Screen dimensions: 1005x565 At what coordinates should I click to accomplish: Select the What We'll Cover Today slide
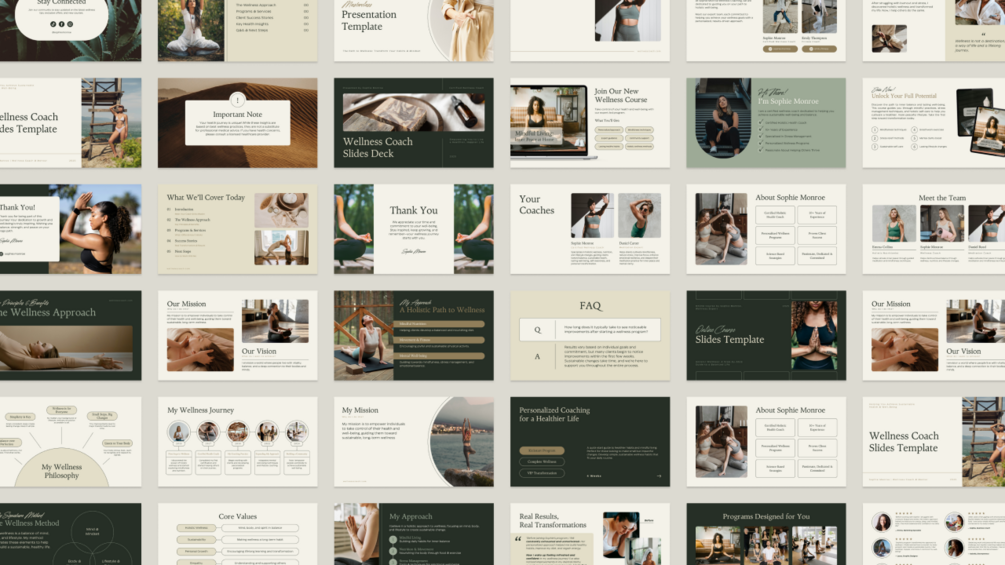(x=237, y=229)
